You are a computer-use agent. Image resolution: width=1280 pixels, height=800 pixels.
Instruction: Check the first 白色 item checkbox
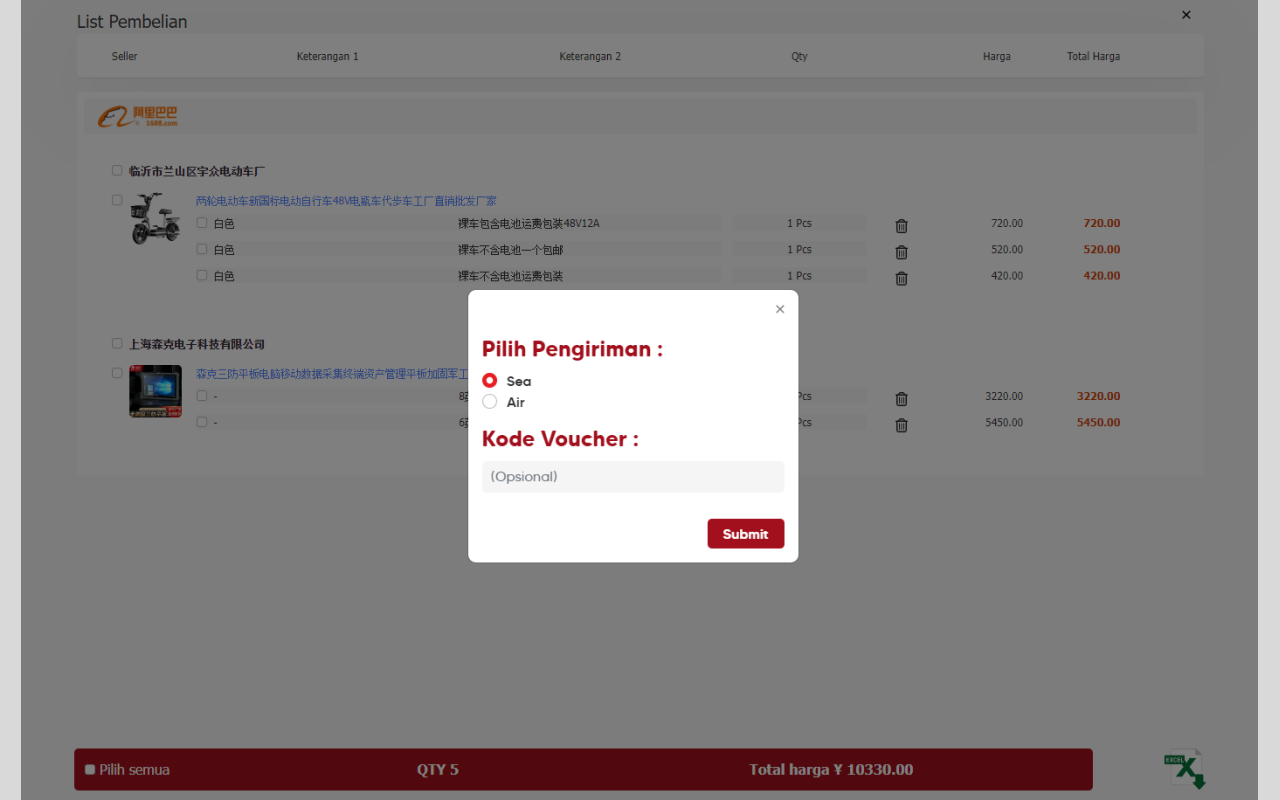(x=201, y=222)
